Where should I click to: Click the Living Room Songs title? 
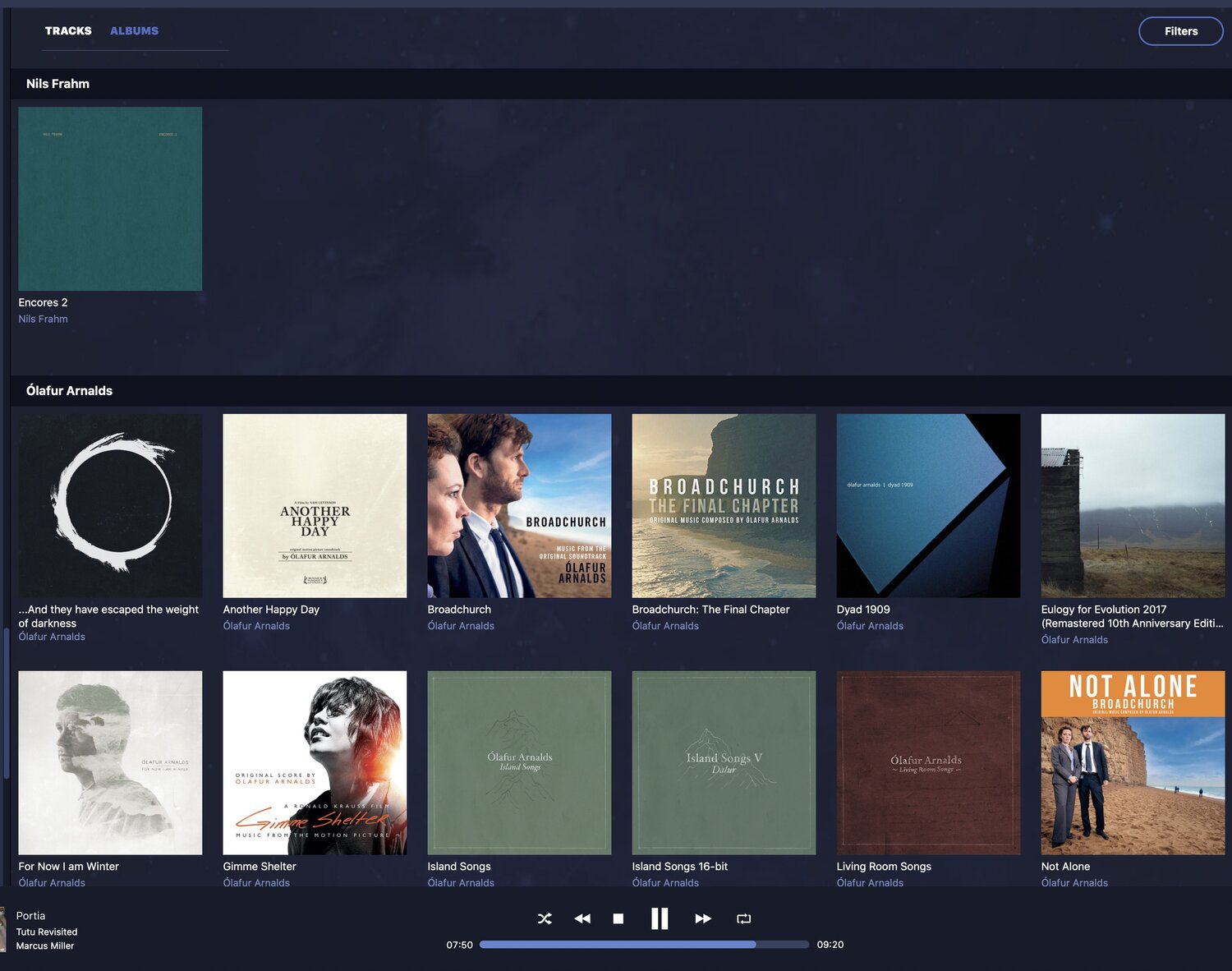click(884, 867)
